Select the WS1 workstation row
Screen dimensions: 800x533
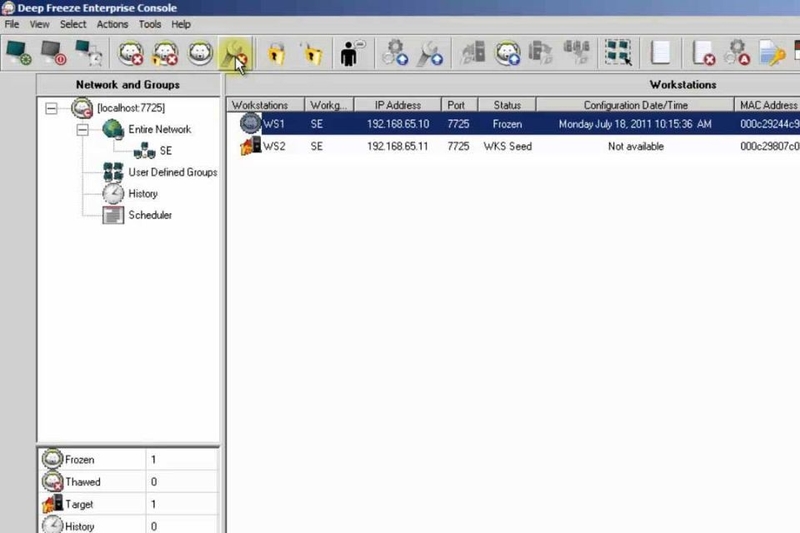tap(513, 124)
